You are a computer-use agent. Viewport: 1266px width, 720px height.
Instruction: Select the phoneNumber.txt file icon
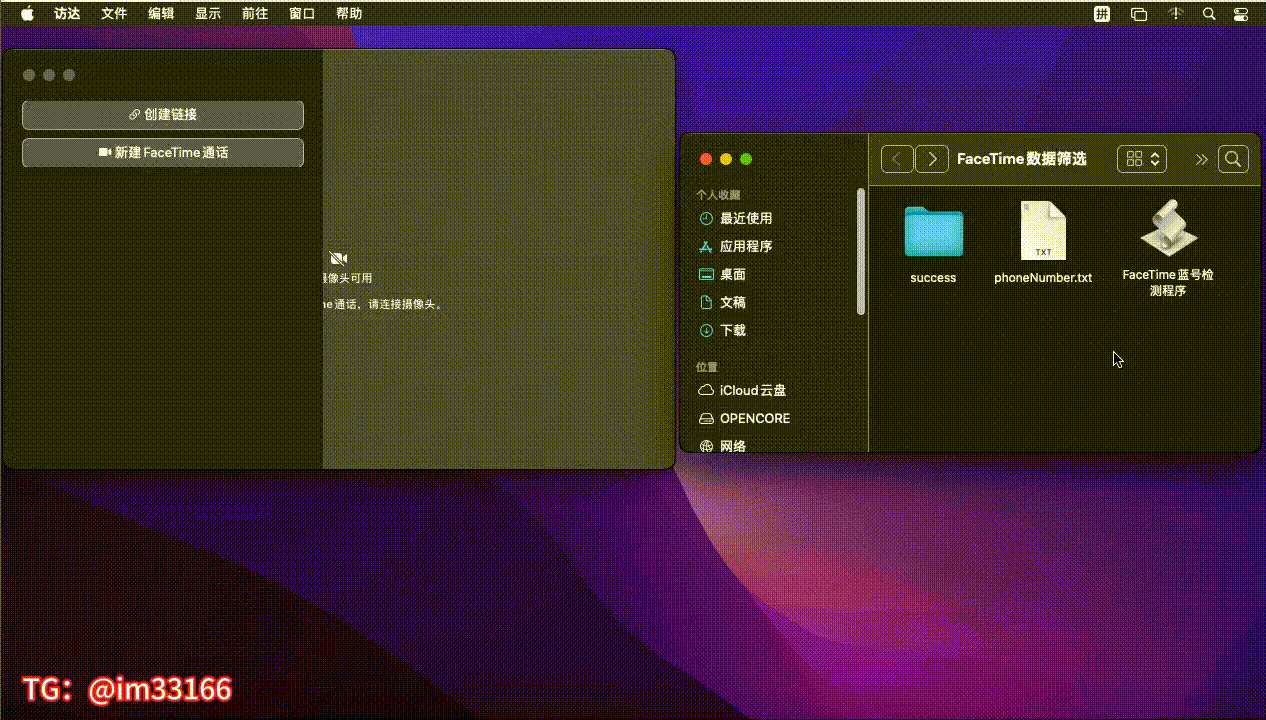point(1043,231)
